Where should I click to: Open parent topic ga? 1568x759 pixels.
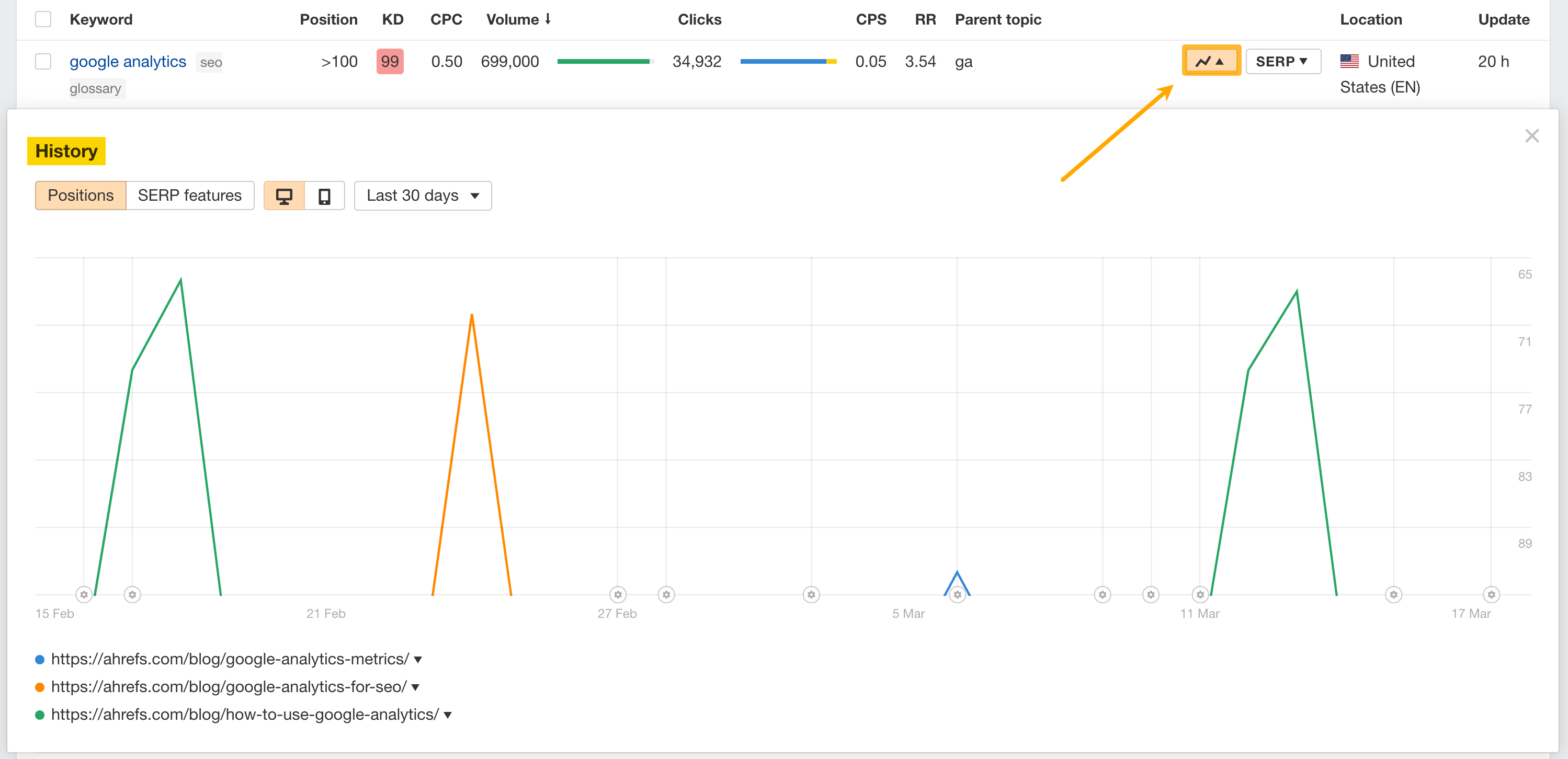(x=963, y=62)
